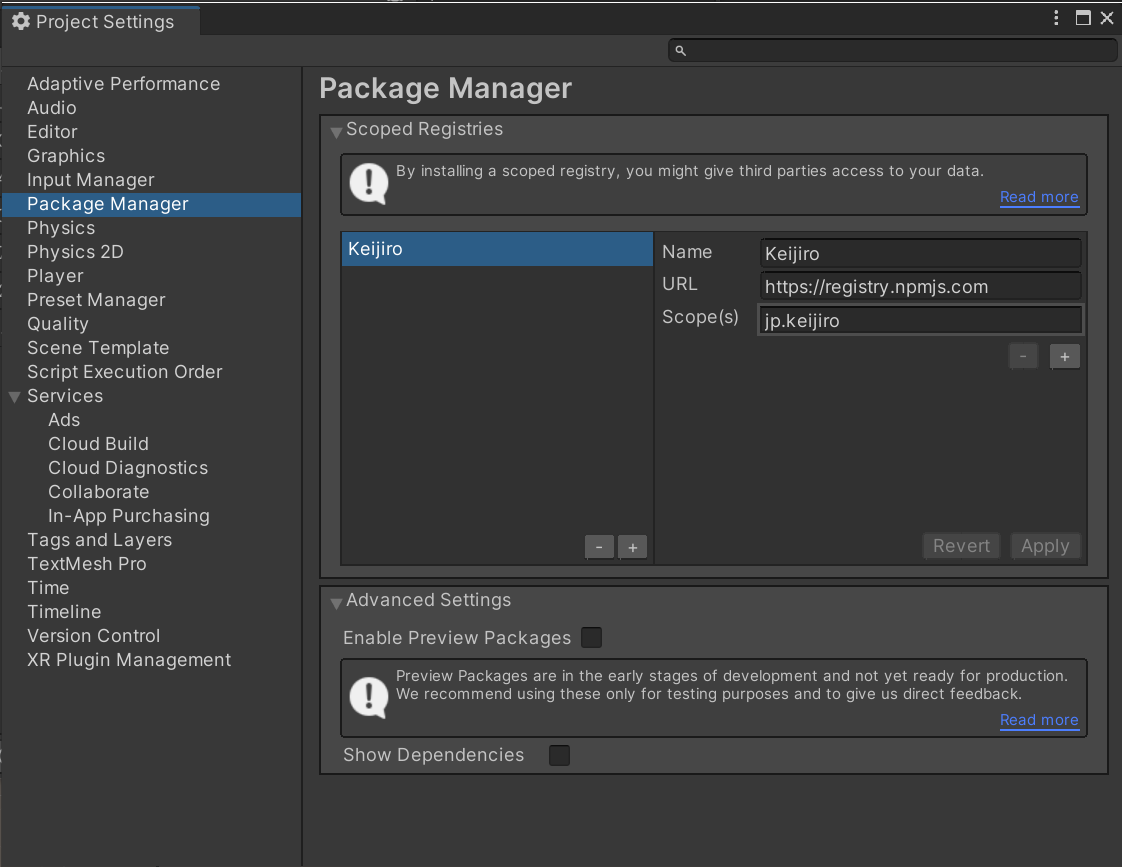
Task: Add a new scoped registry with the plus button
Action: click(x=632, y=547)
